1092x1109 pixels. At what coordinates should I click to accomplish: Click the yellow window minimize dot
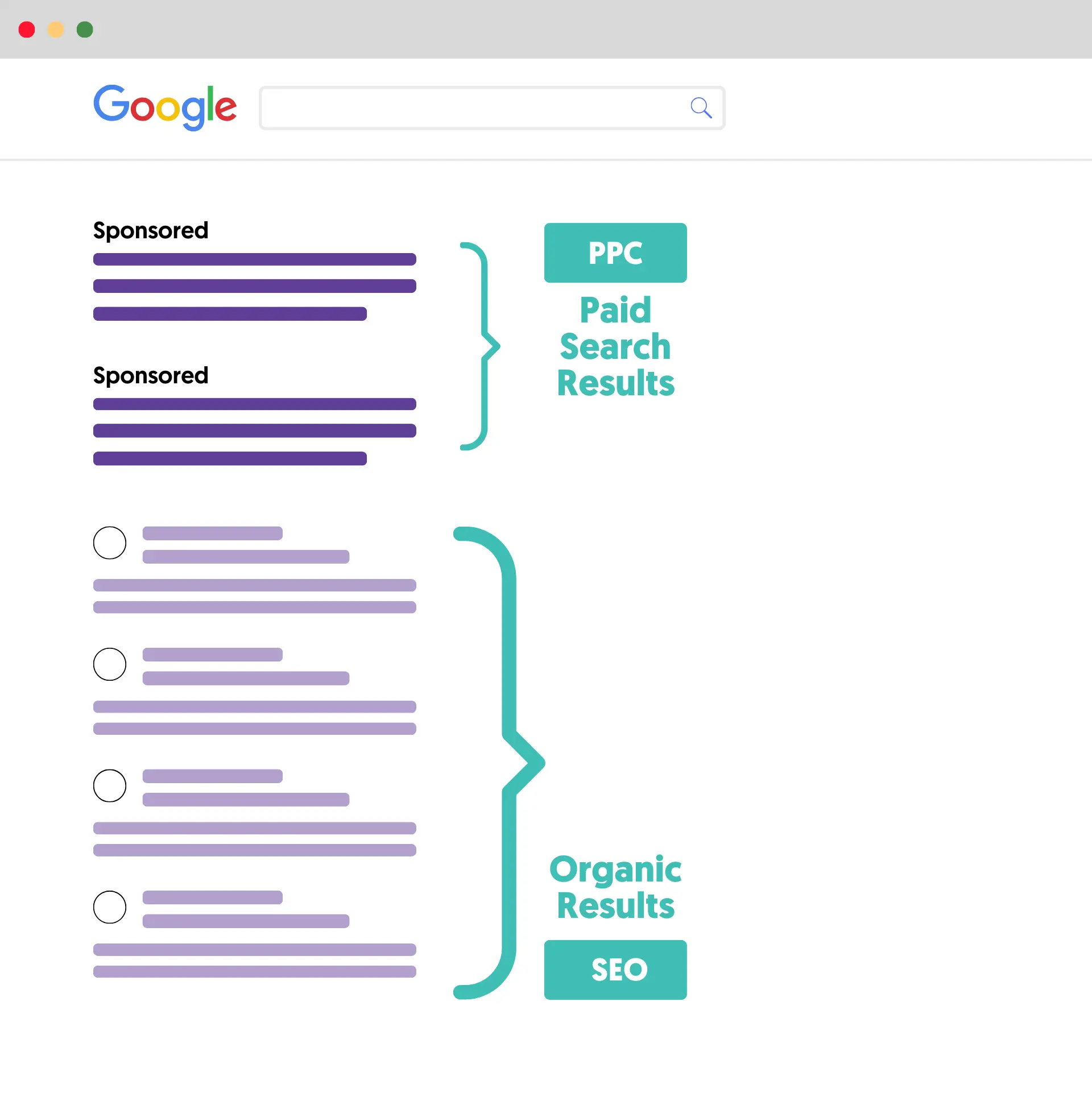point(56,29)
